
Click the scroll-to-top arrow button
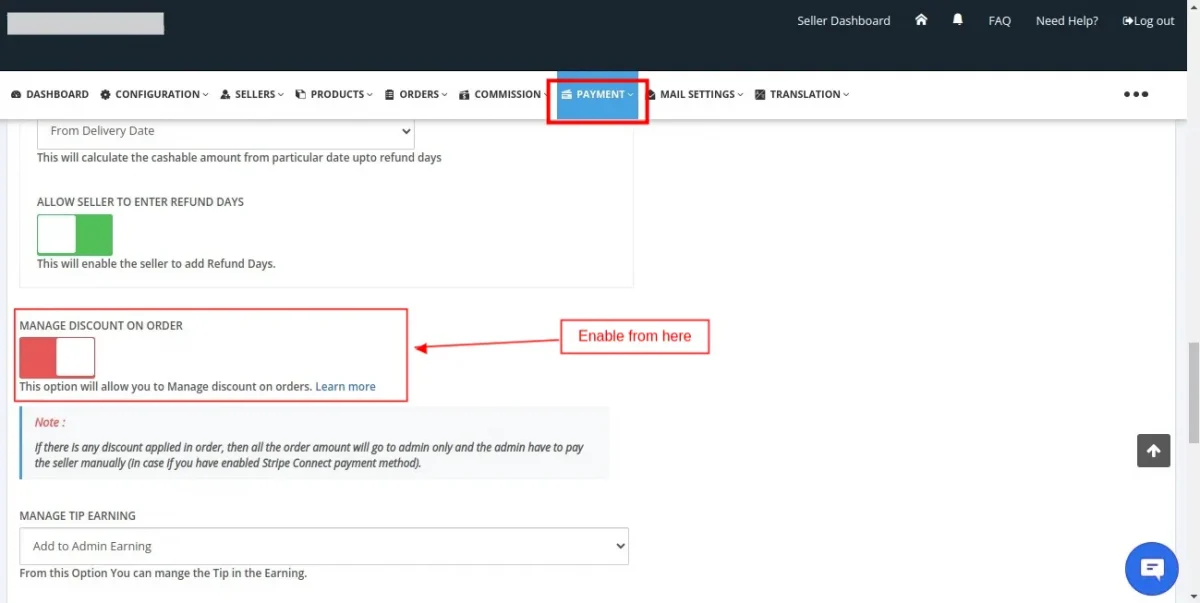[x=1153, y=451]
